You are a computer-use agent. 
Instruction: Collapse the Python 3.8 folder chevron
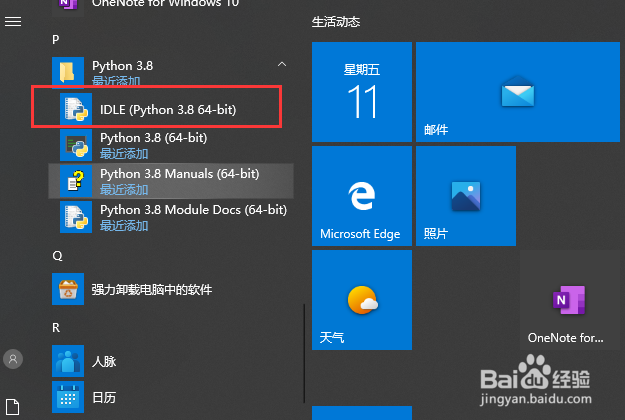click(282, 64)
